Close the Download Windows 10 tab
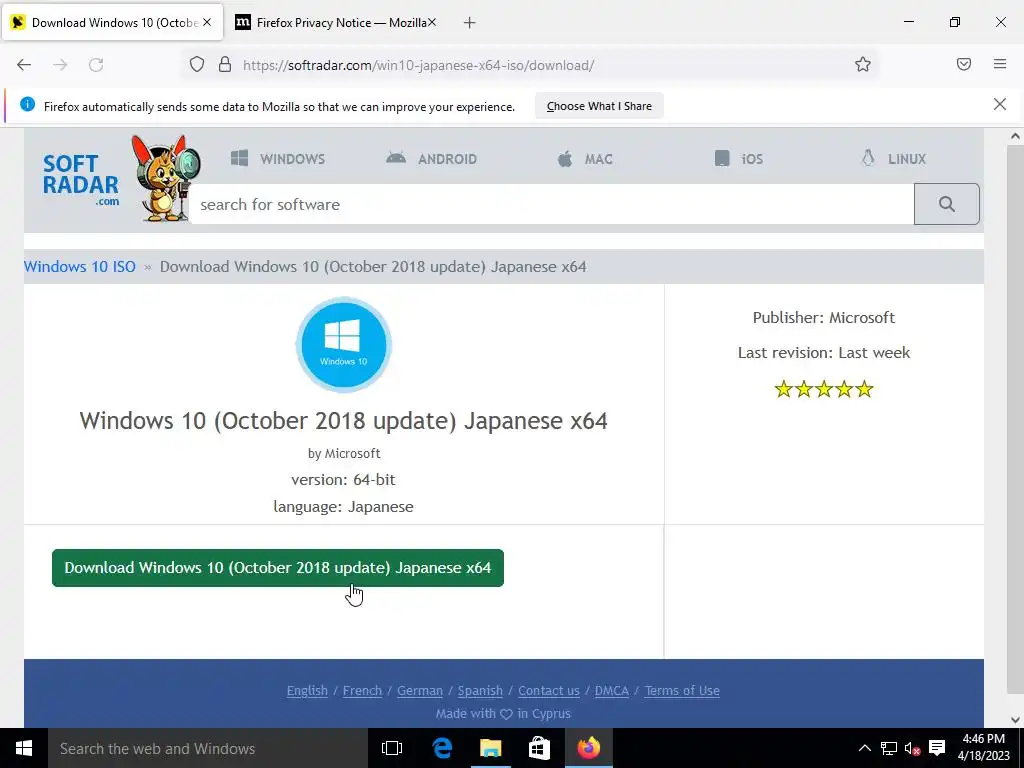 coord(207,22)
